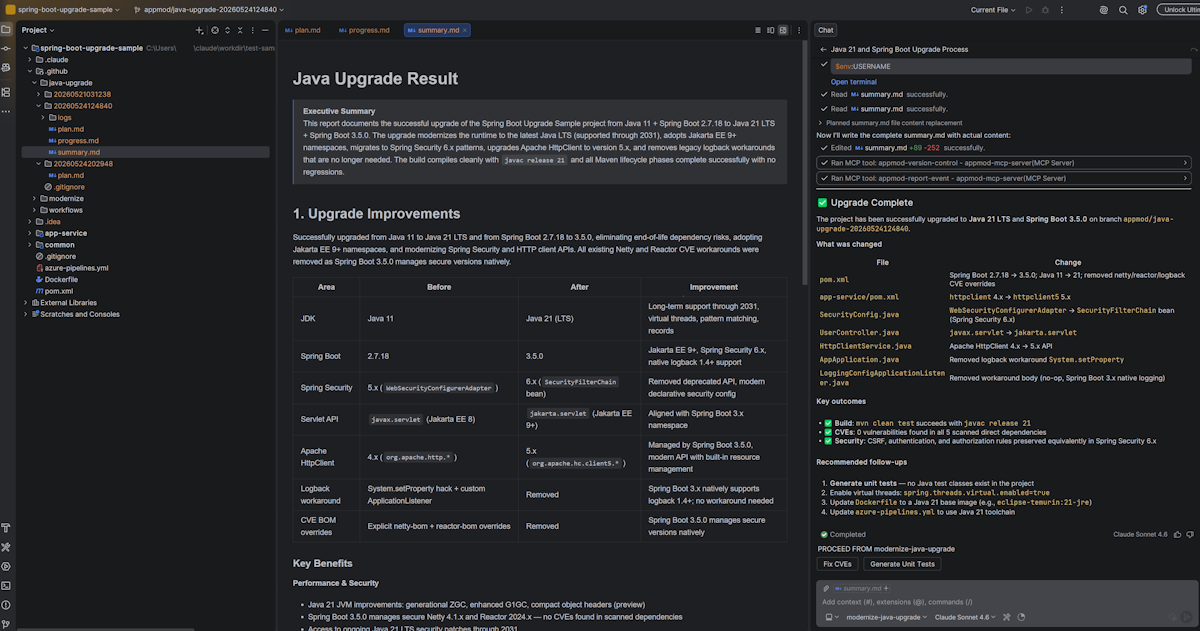Click the send message arrow icon
This screenshot has width=1200, height=631.
click(1188, 617)
